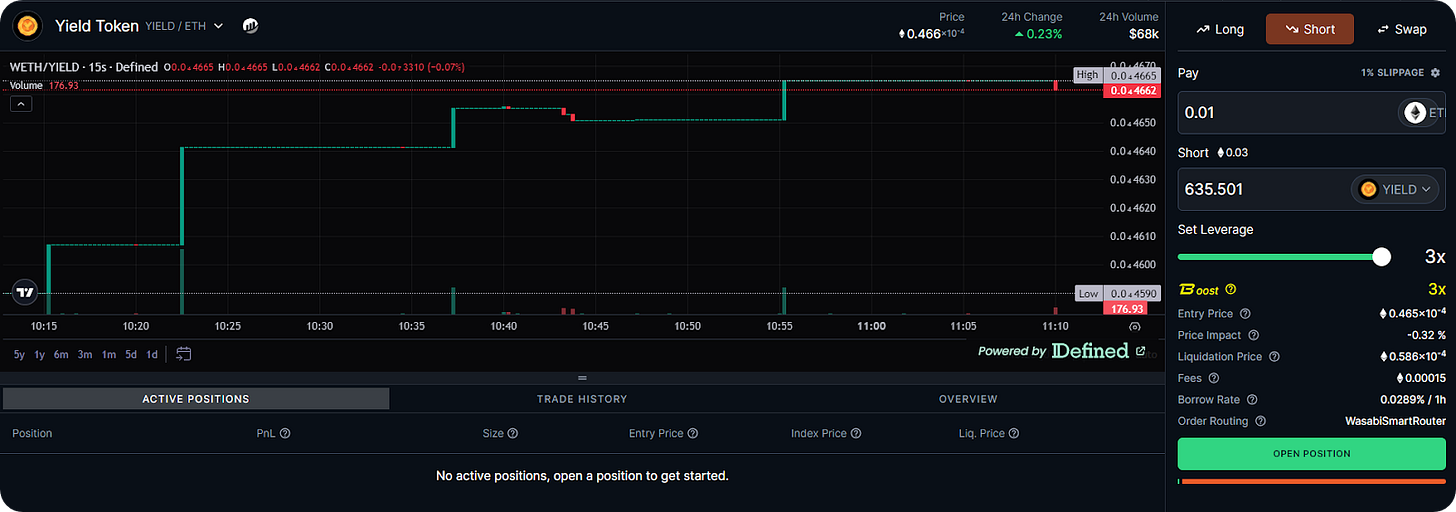This screenshot has height=512, width=1456.
Task: Set chart range to 5d
Action: point(131,354)
